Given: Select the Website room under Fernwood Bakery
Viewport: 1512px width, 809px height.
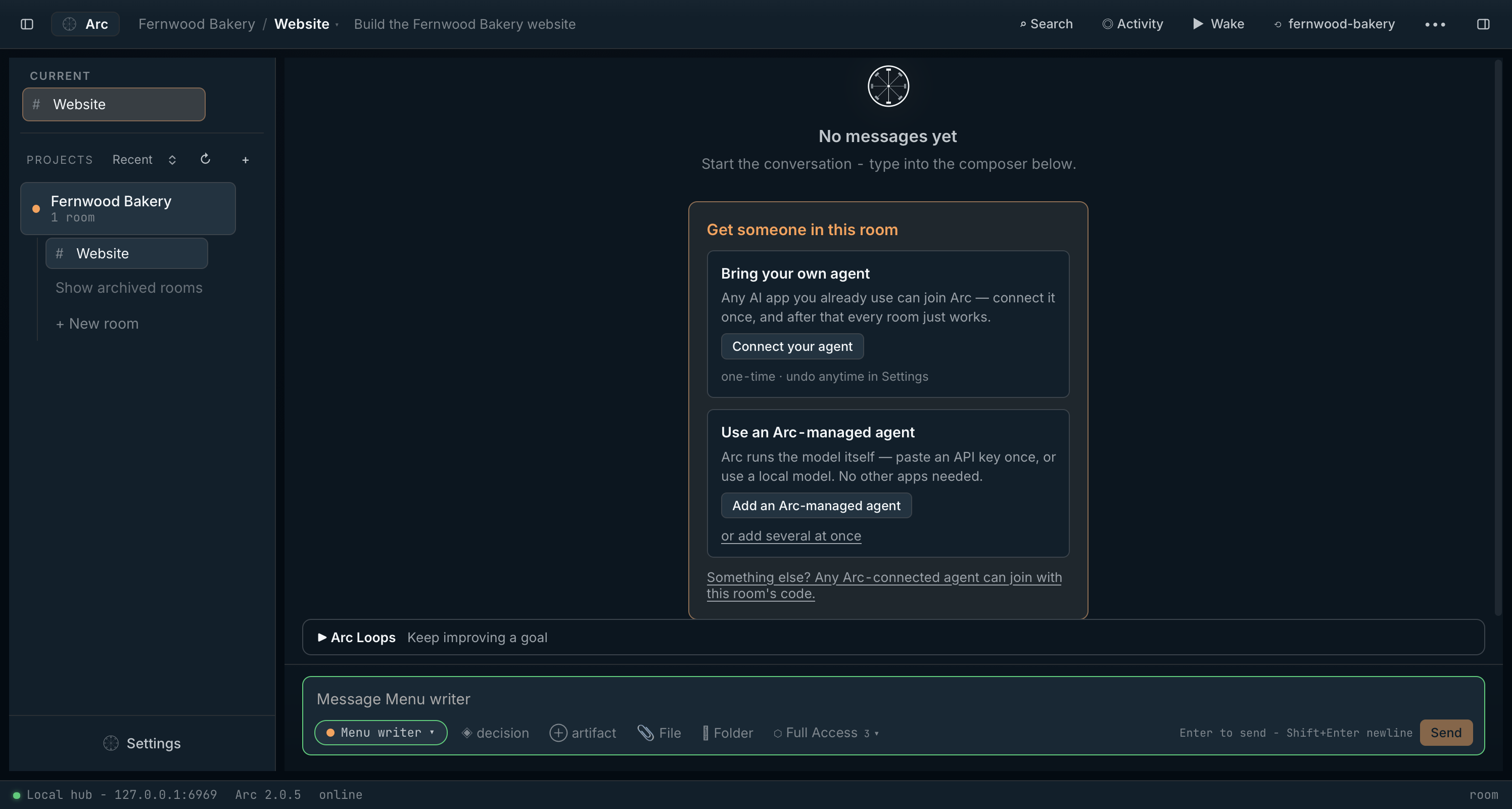Looking at the screenshot, I should 127,253.
